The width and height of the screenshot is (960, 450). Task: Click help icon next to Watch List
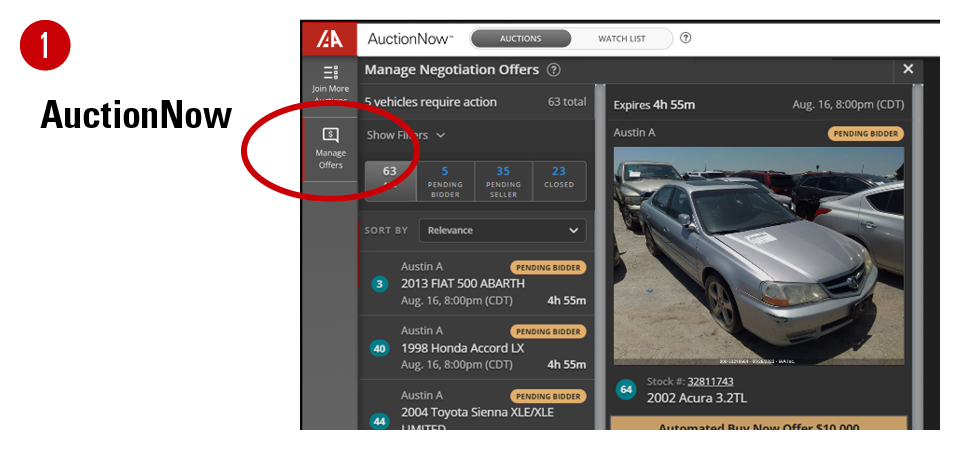click(x=686, y=38)
